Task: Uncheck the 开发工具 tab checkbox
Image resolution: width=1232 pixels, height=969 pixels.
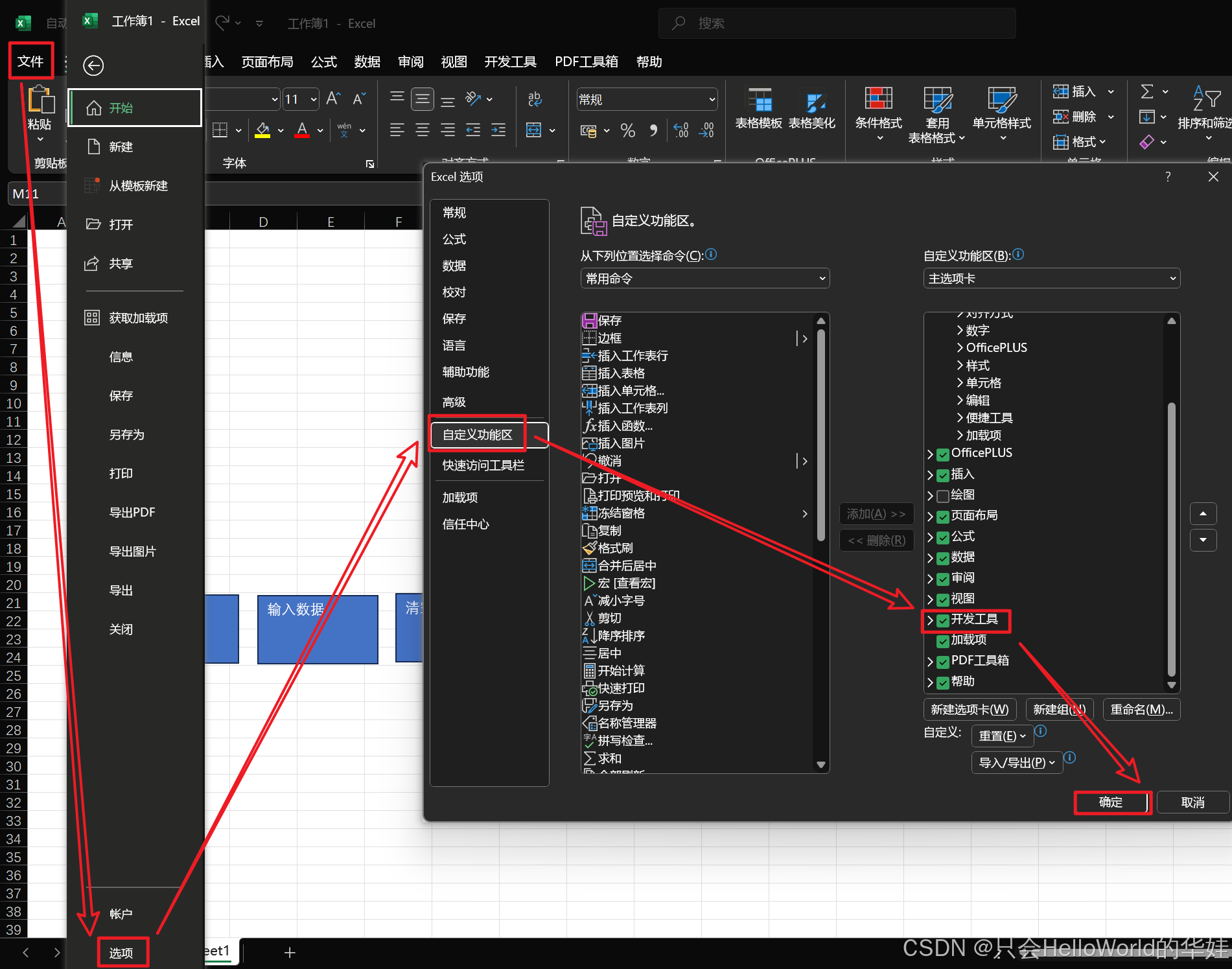Action: (943, 620)
